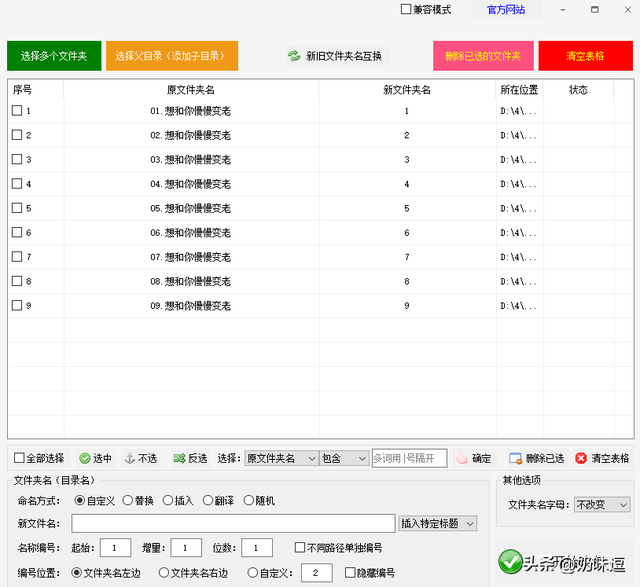640x587 pixels.
Task: Open the 包含 condition dropdown
Action: [344, 458]
